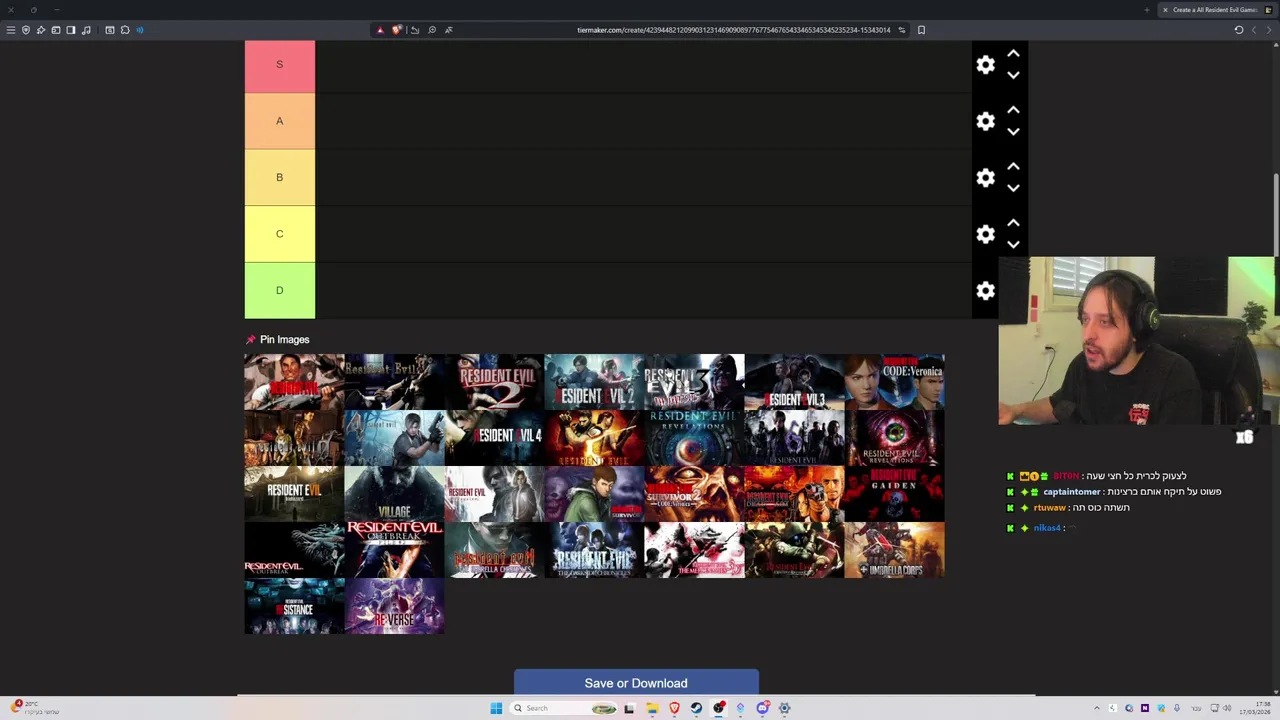Open Discord from the taskbar
Image resolution: width=1280 pixels, height=720 pixels.
coord(762,708)
